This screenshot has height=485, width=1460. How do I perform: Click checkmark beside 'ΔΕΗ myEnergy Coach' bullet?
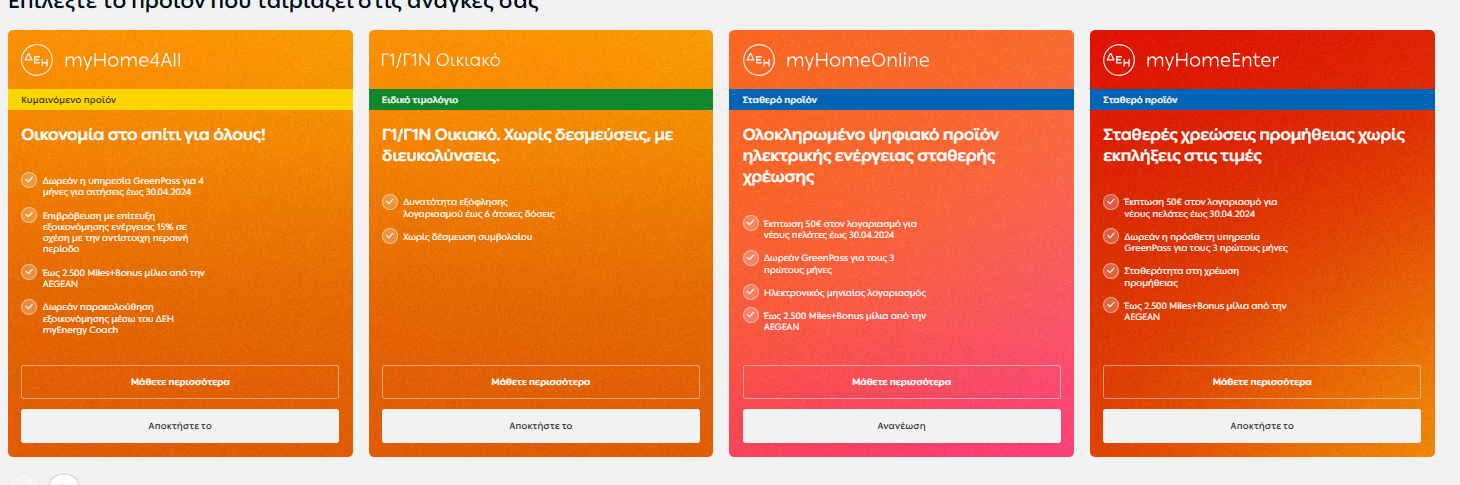(x=28, y=306)
